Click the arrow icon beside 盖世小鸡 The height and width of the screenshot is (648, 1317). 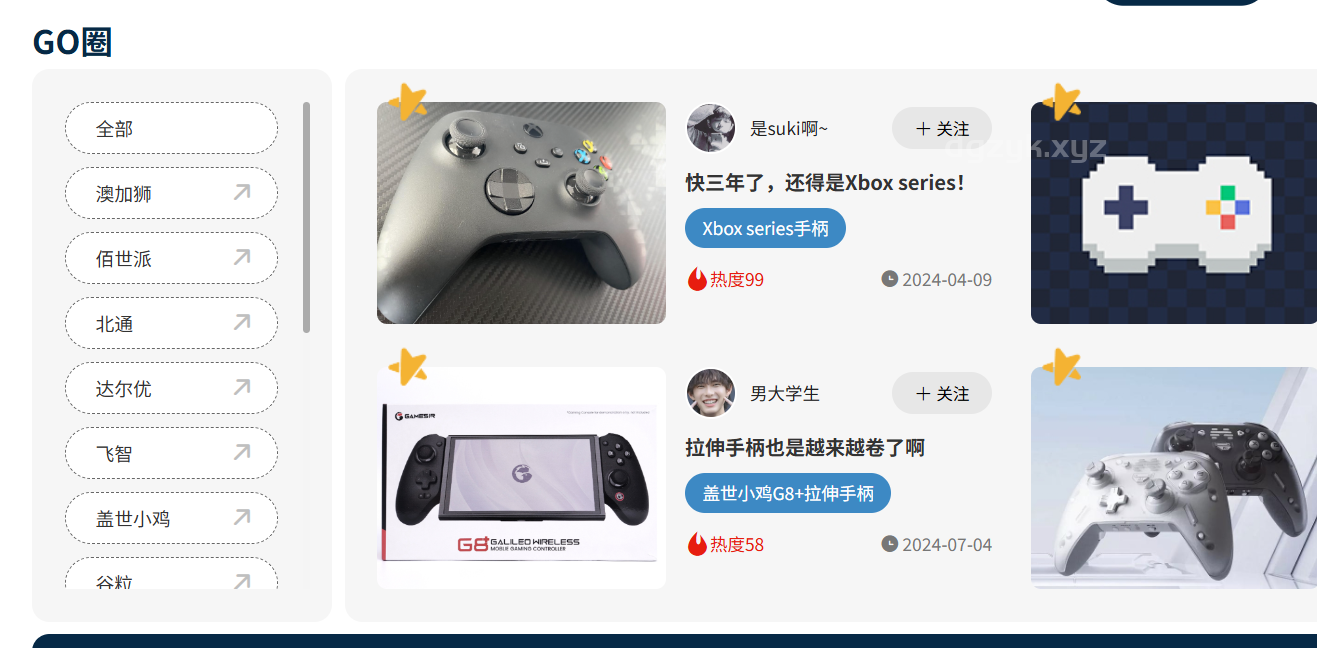point(241,518)
